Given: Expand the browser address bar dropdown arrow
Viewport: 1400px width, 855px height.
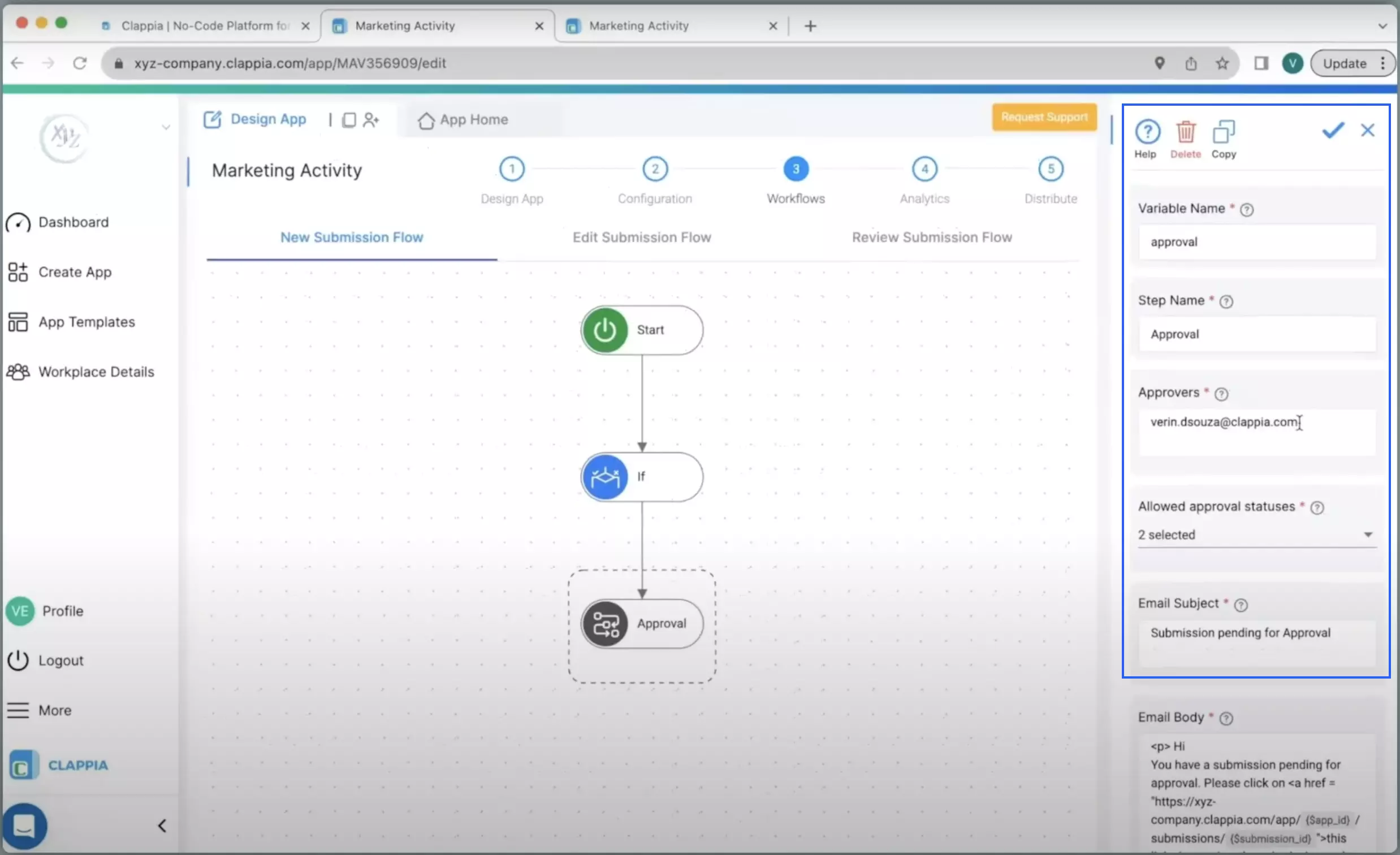Looking at the screenshot, I should click(1383, 25).
